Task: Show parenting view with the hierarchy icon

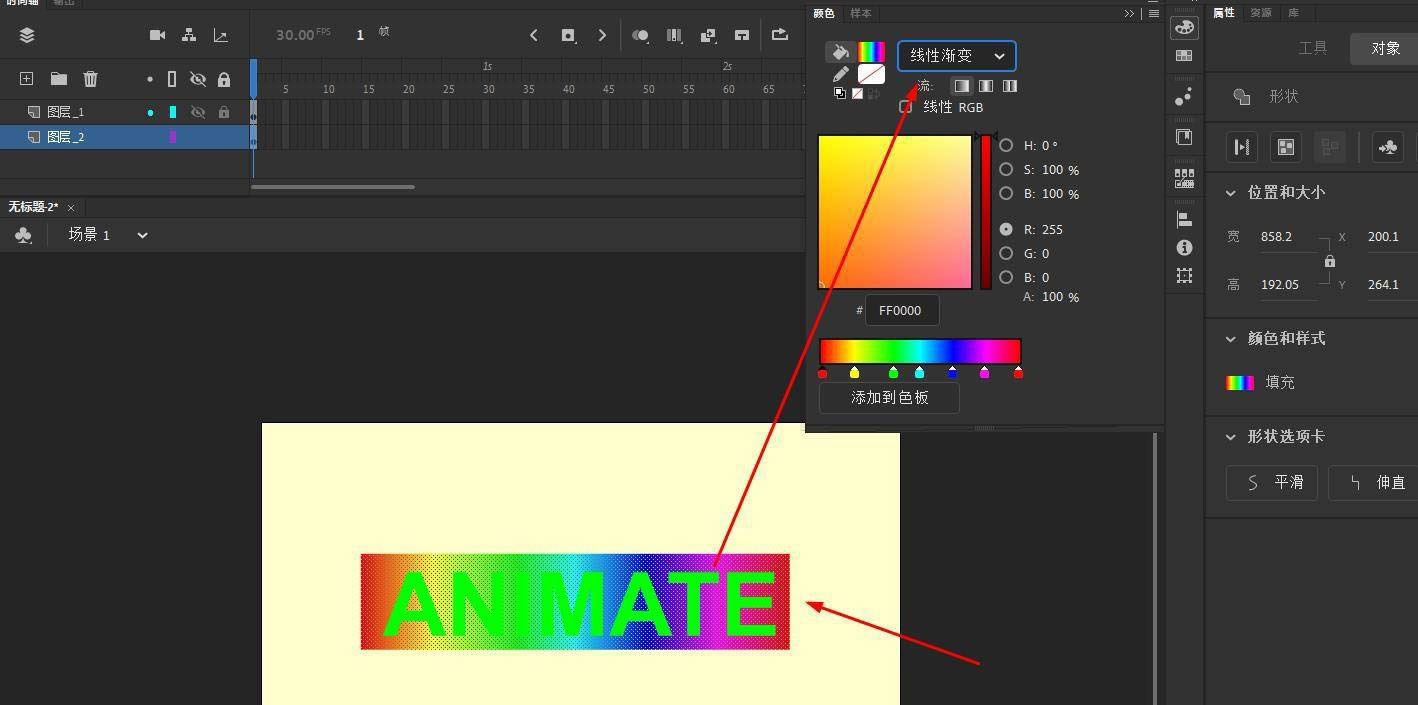Action: (x=189, y=35)
